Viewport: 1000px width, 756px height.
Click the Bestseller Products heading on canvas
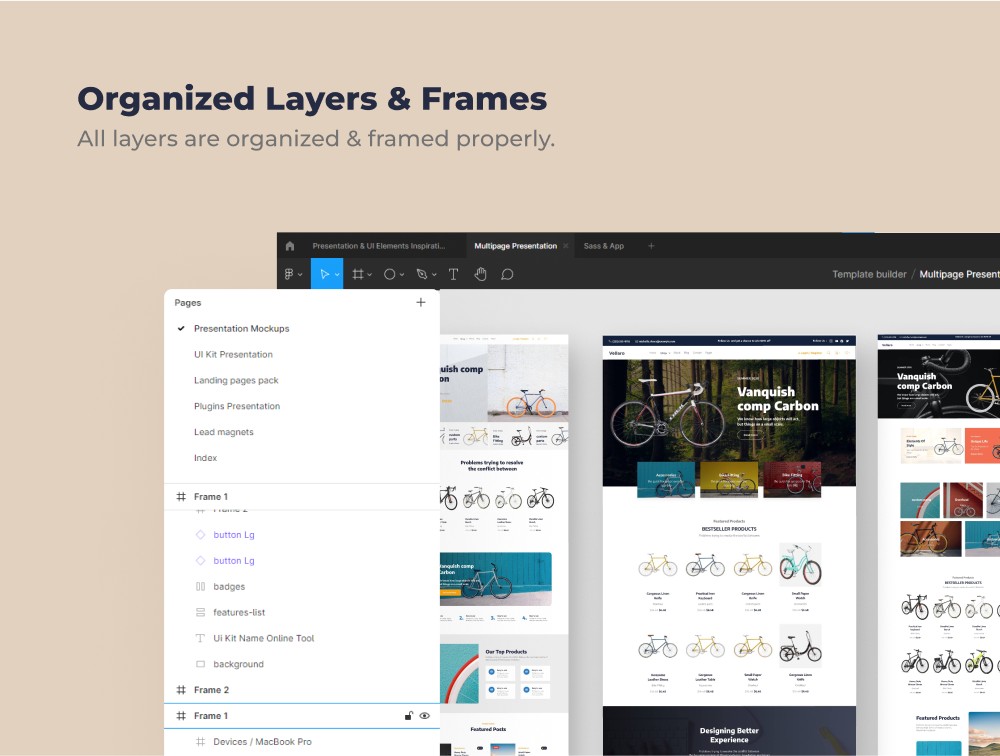[729, 529]
